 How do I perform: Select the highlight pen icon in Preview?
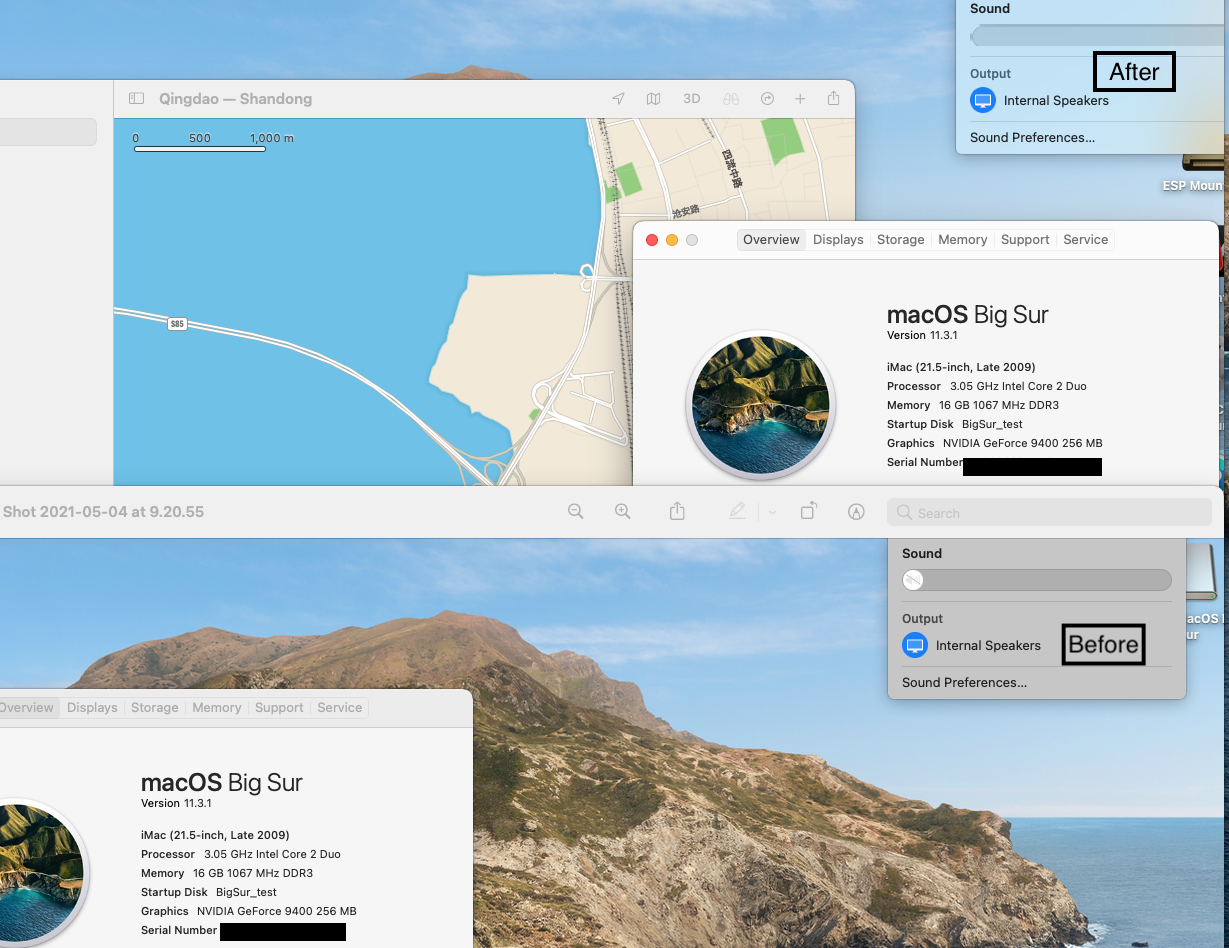click(737, 511)
